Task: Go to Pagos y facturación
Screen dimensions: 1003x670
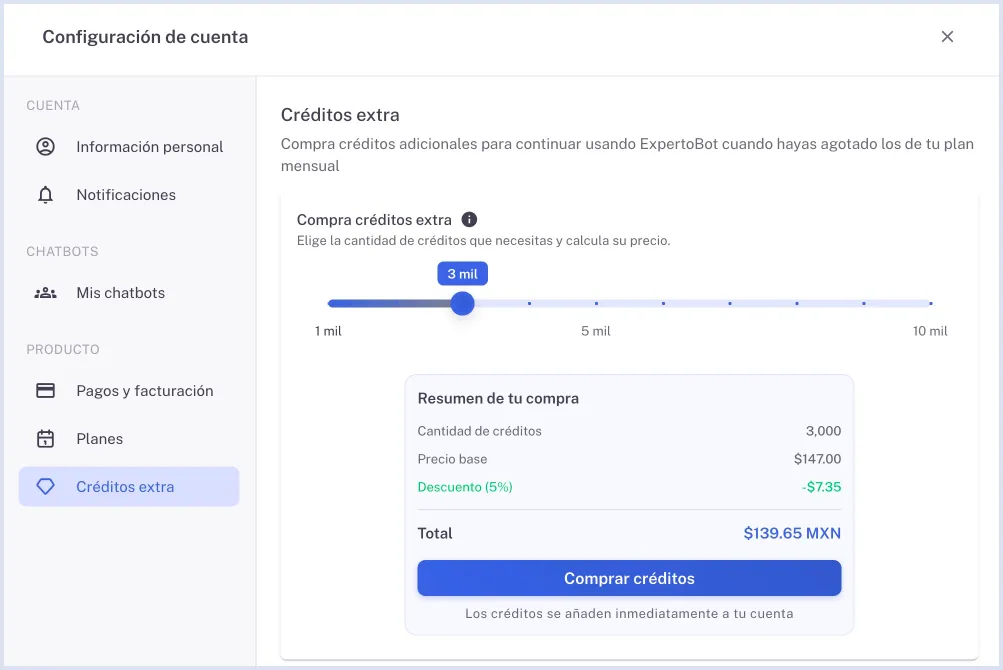Action: pos(144,390)
